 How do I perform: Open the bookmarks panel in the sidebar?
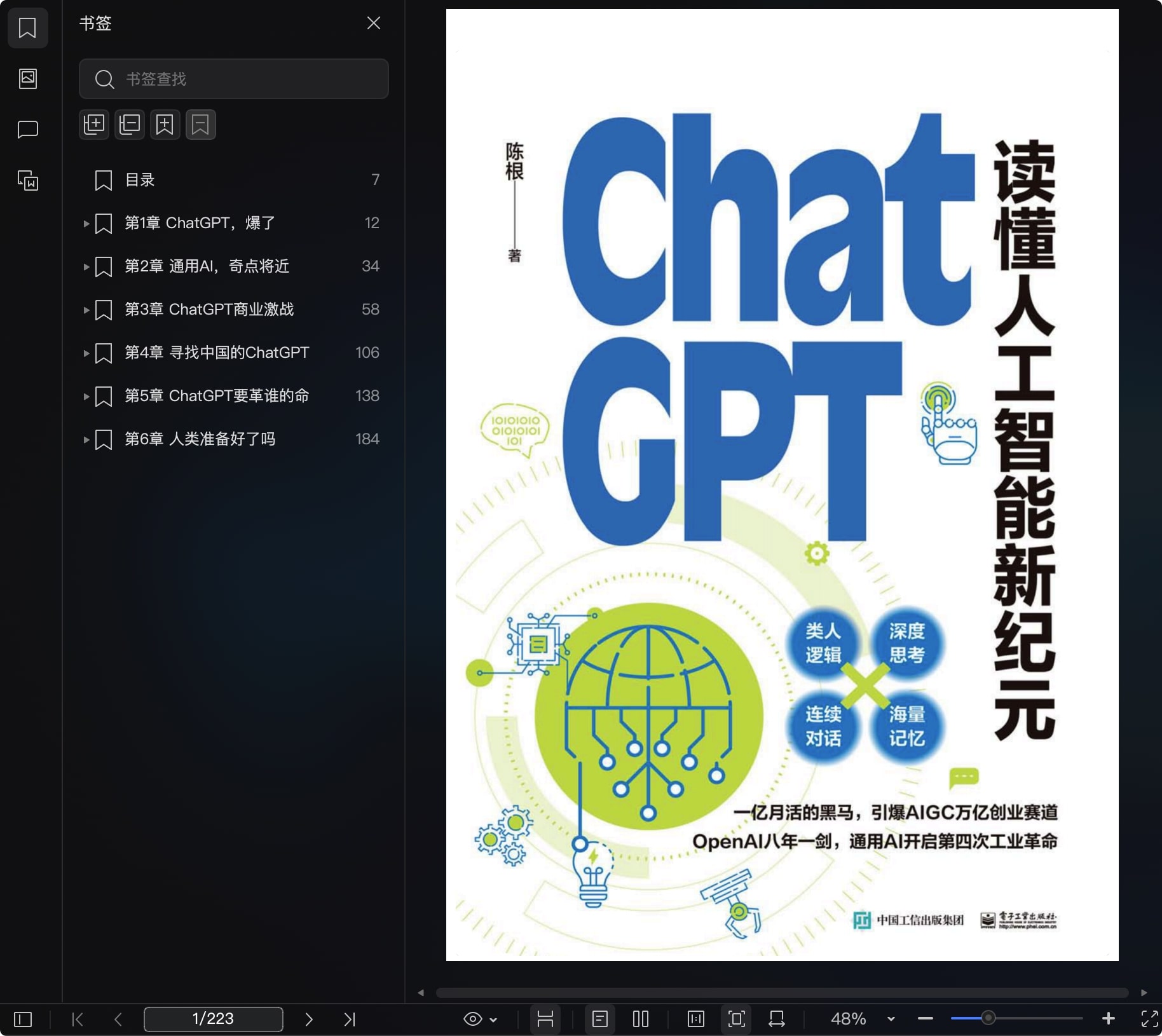27,28
